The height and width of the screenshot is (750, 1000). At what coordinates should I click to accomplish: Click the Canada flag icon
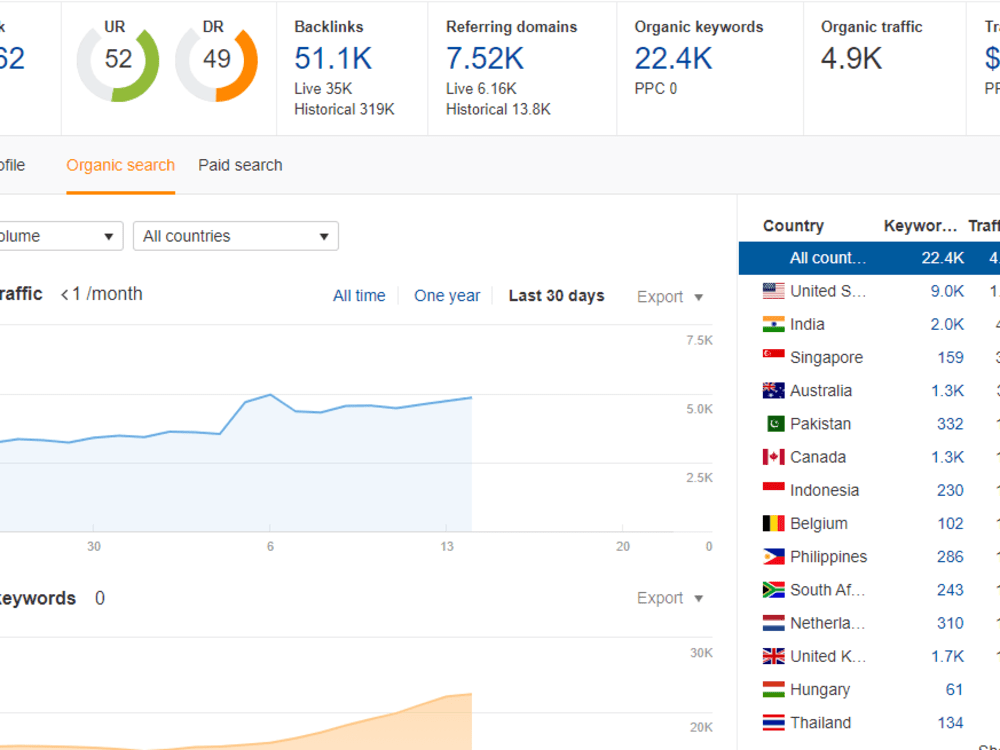tap(773, 457)
